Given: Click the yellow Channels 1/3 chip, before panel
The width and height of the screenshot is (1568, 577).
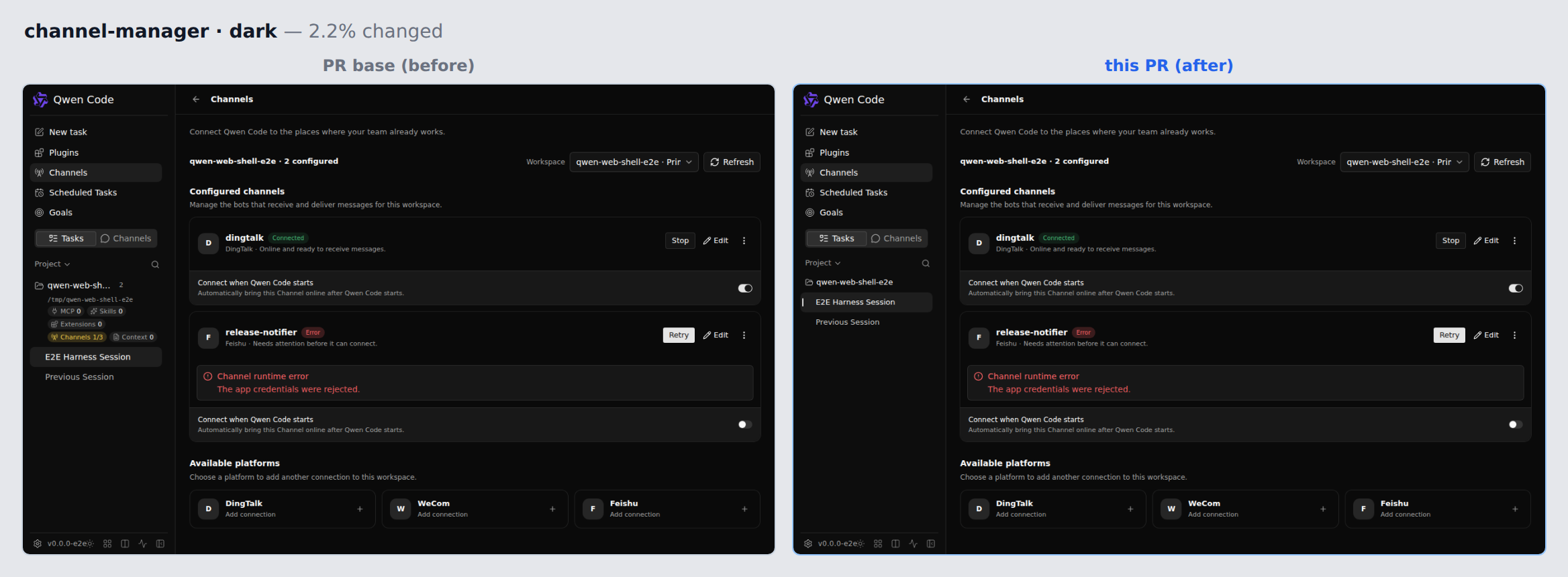Looking at the screenshot, I should (77, 337).
